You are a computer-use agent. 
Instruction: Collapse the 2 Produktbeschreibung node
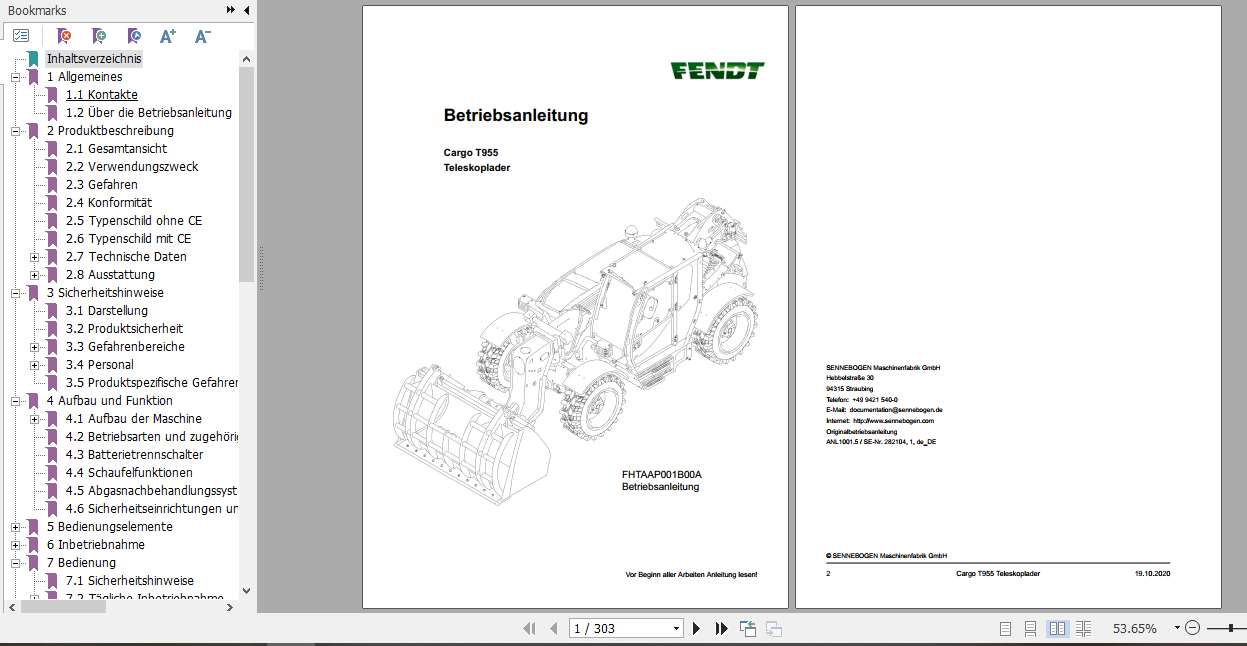16,131
